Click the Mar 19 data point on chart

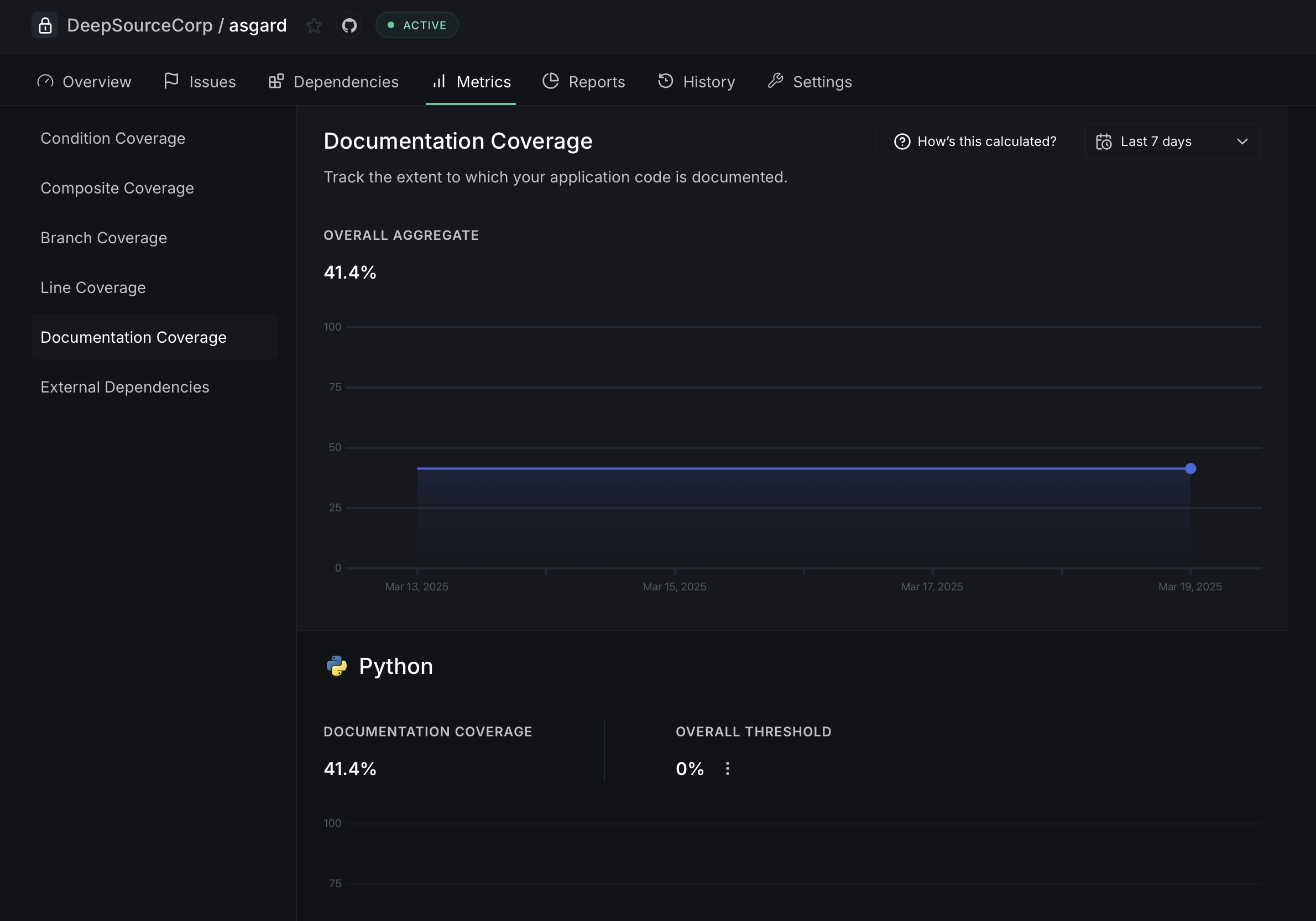coord(1190,469)
